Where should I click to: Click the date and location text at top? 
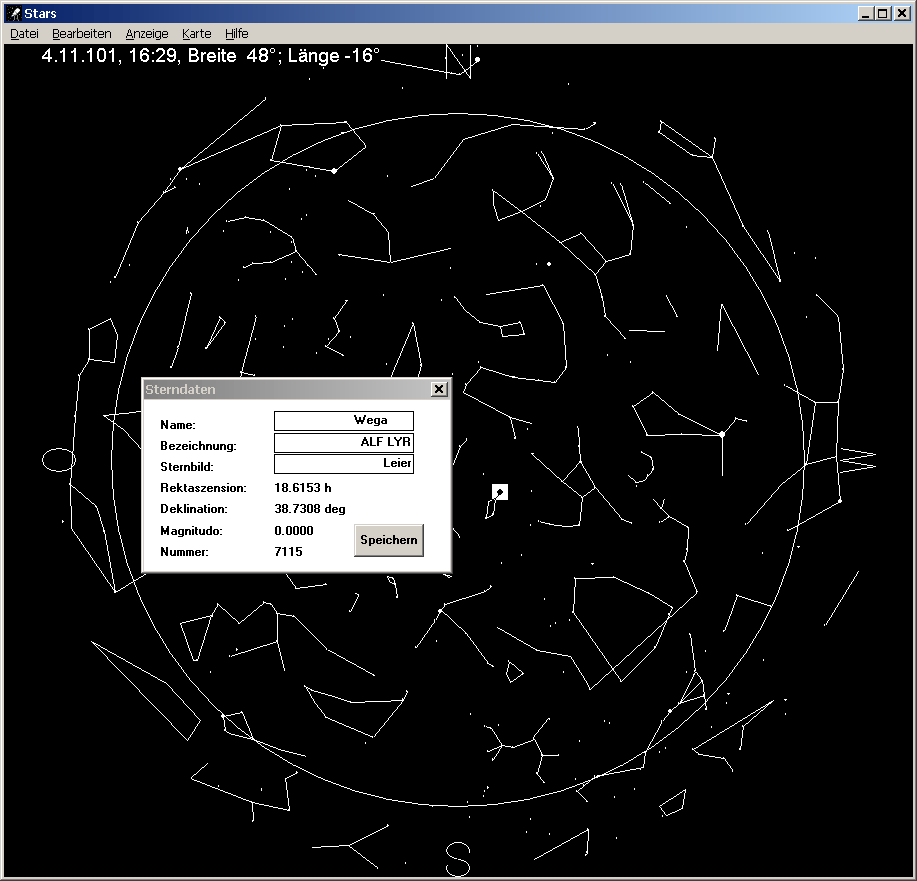tap(211, 56)
